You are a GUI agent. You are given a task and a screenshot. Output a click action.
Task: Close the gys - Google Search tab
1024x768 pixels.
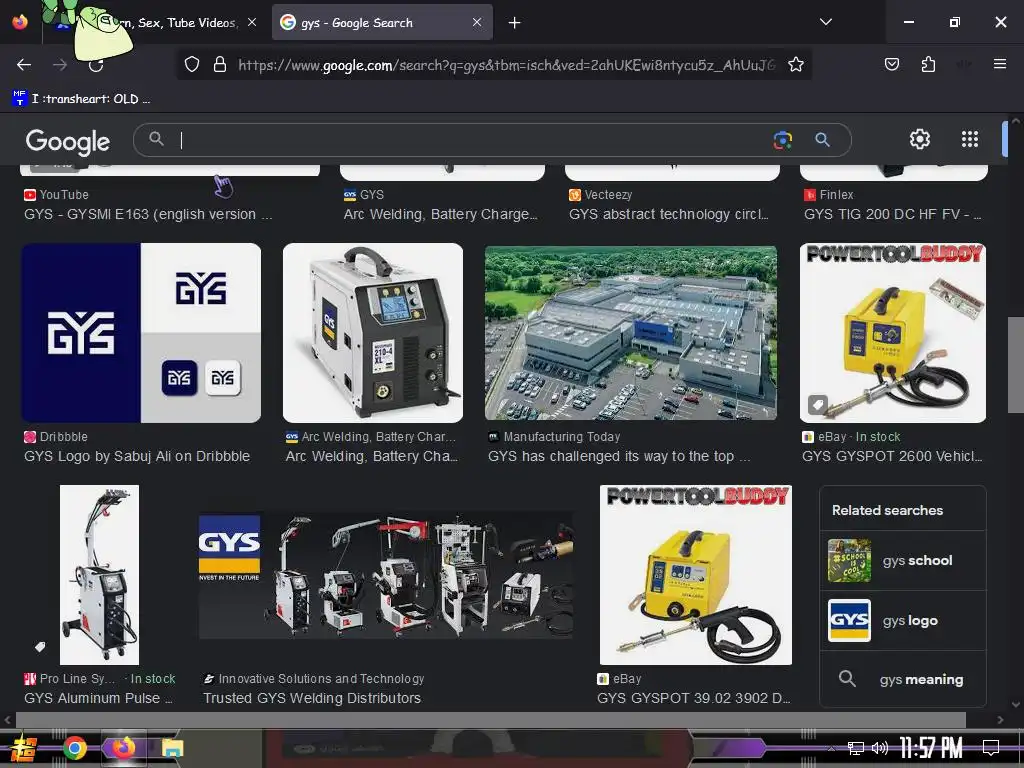[x=477, y=22]
